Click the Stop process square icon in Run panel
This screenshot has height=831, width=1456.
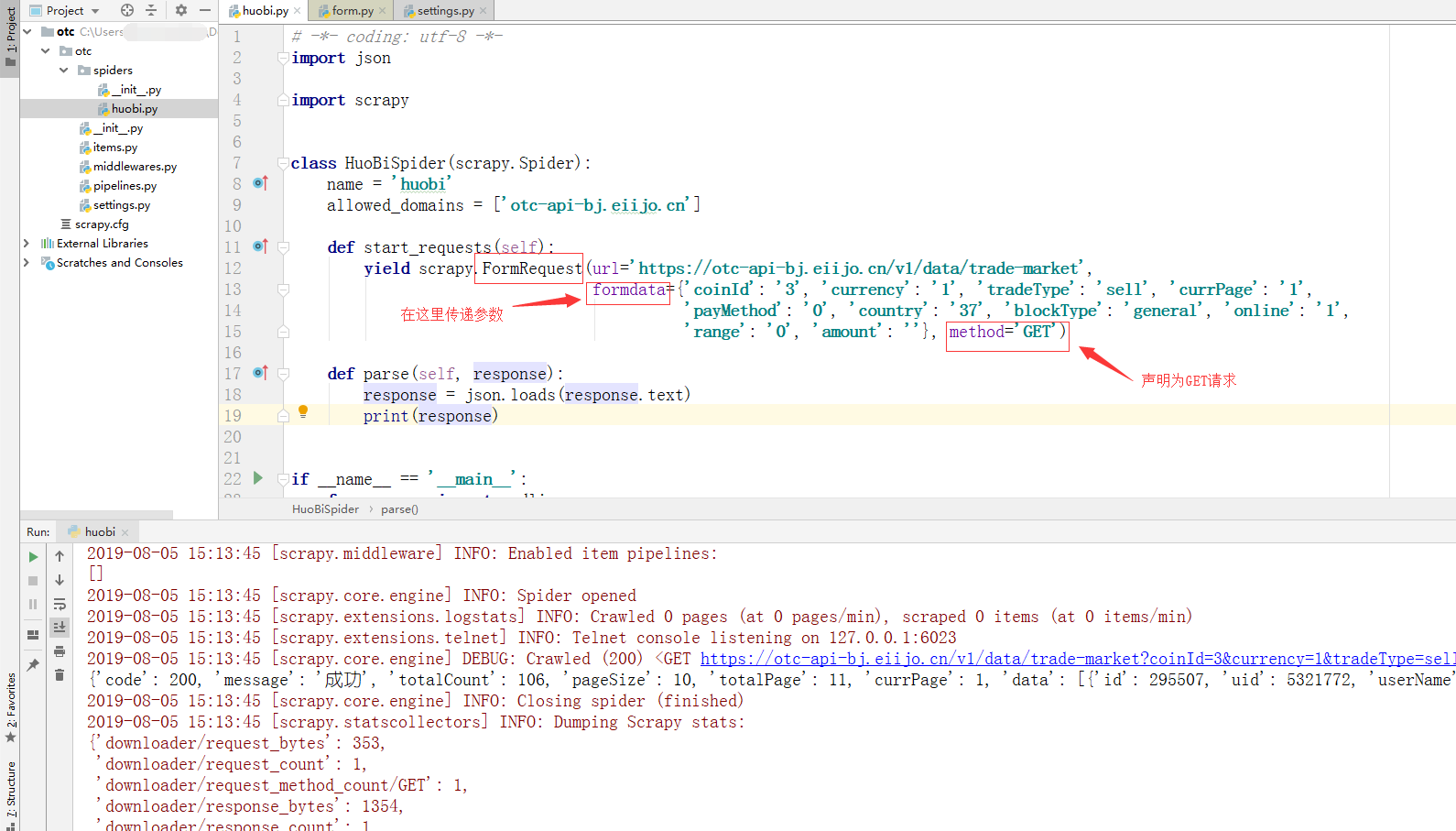(x=33, y=581)
